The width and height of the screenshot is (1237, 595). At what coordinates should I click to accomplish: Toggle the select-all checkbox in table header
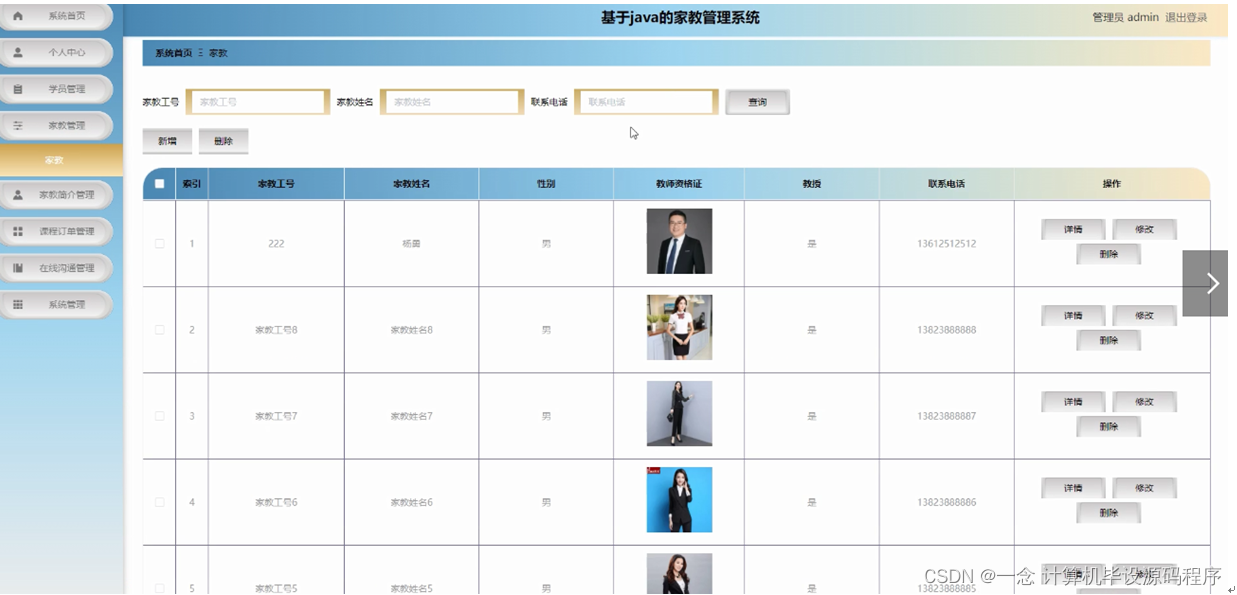click(160, 184)
